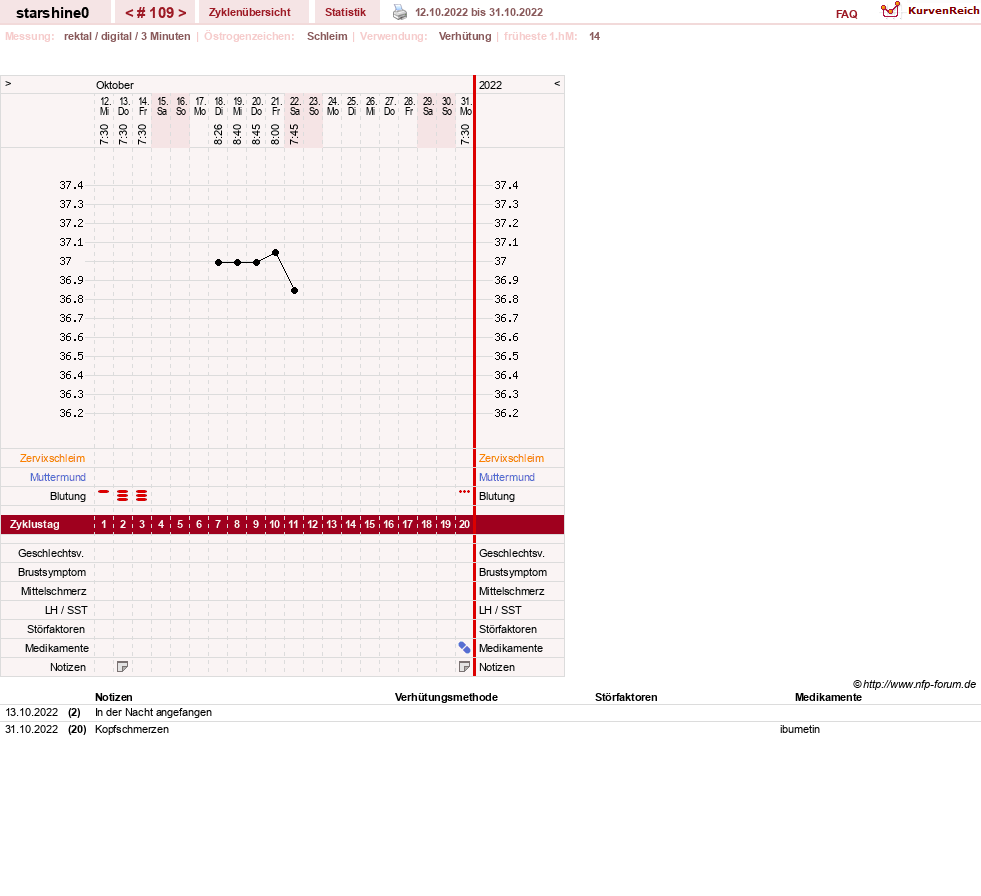The image size is (981, 896).
Task: Click the right Zervixschleim label
Action: pos(511,458)
